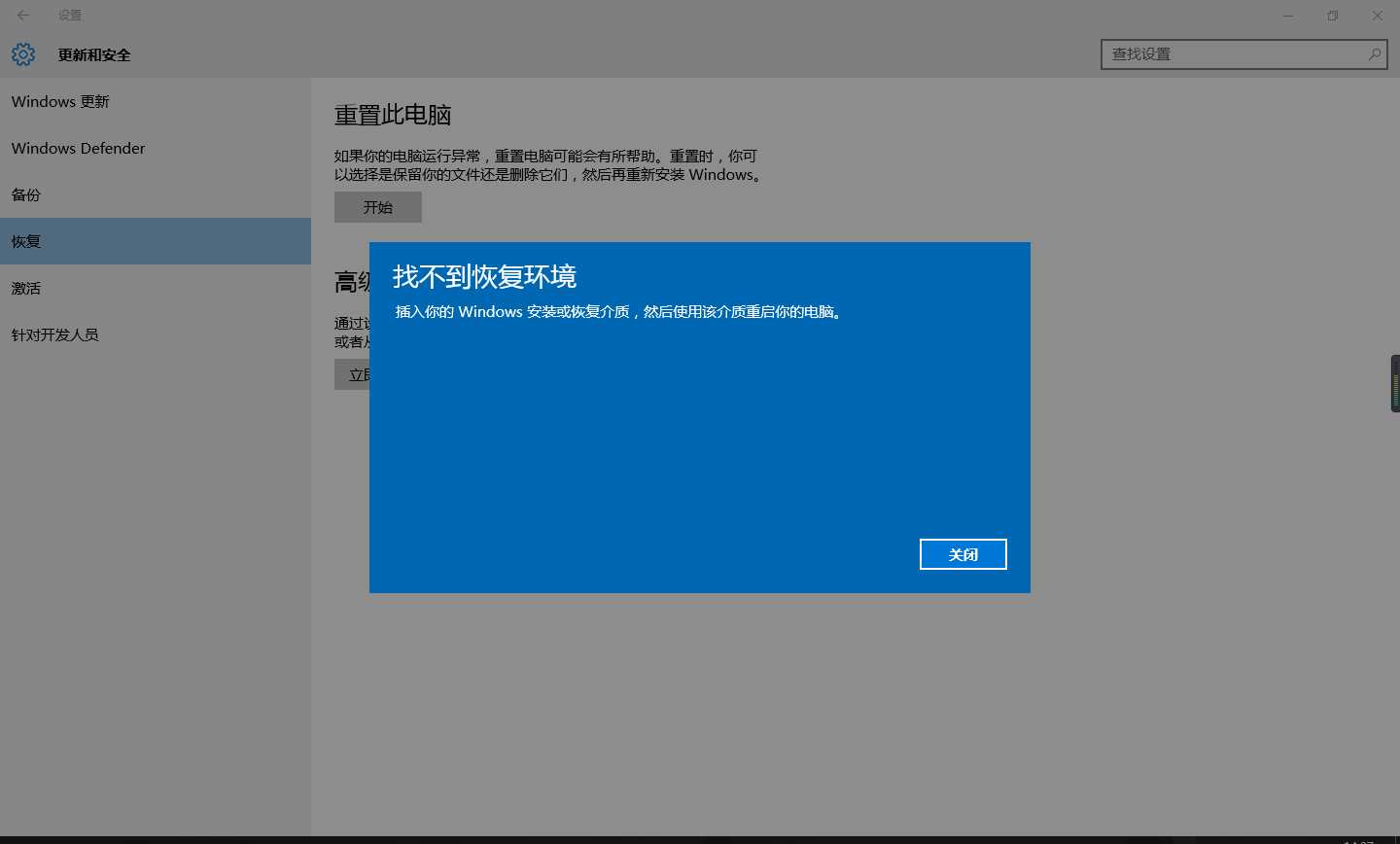Open Windows 更新 in sidebar
Screen dimensions: 1400x844
tap(156, 101)
